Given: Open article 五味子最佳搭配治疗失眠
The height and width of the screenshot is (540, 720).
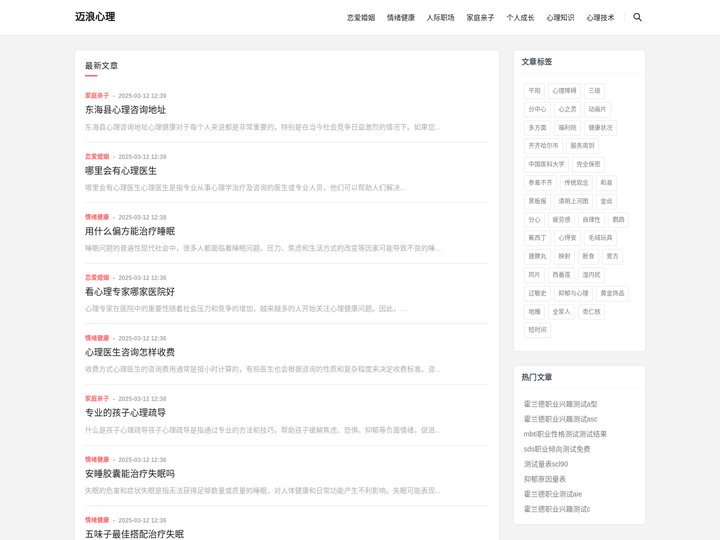Looking at the screenshot, I should [135, 534].
